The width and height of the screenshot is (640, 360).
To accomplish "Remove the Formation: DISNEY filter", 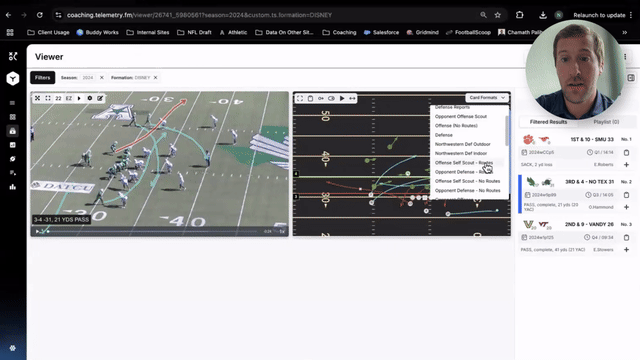I will coord(156,78).
